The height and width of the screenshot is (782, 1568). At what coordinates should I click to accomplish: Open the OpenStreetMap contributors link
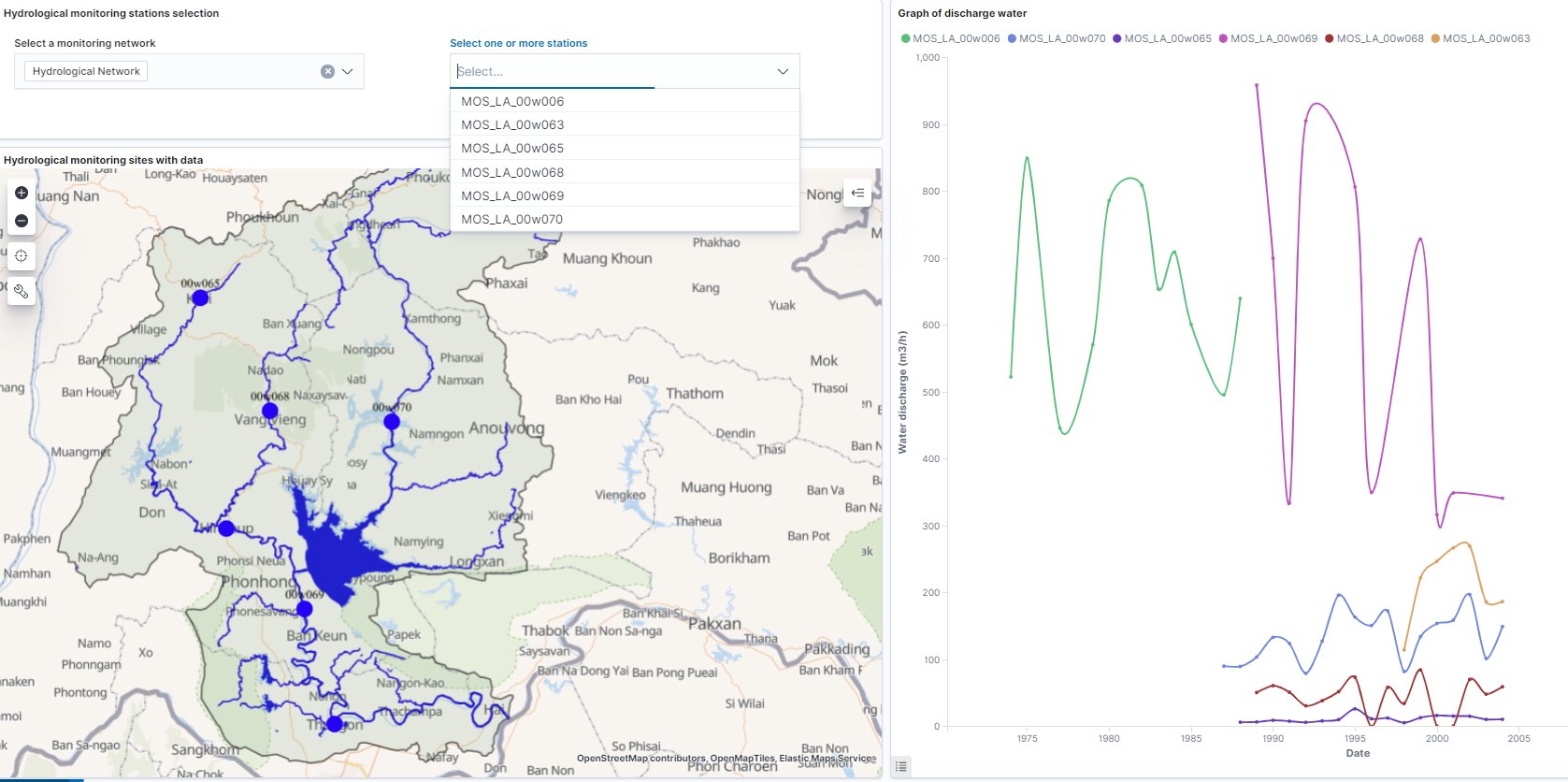[640, 758]
